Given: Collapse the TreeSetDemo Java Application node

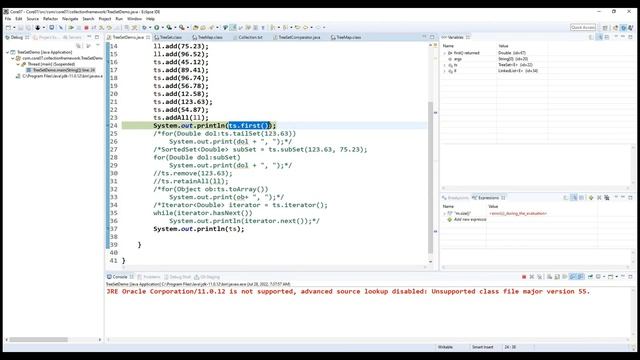Looking at the screenshot, I should click(x=7, y=52).
